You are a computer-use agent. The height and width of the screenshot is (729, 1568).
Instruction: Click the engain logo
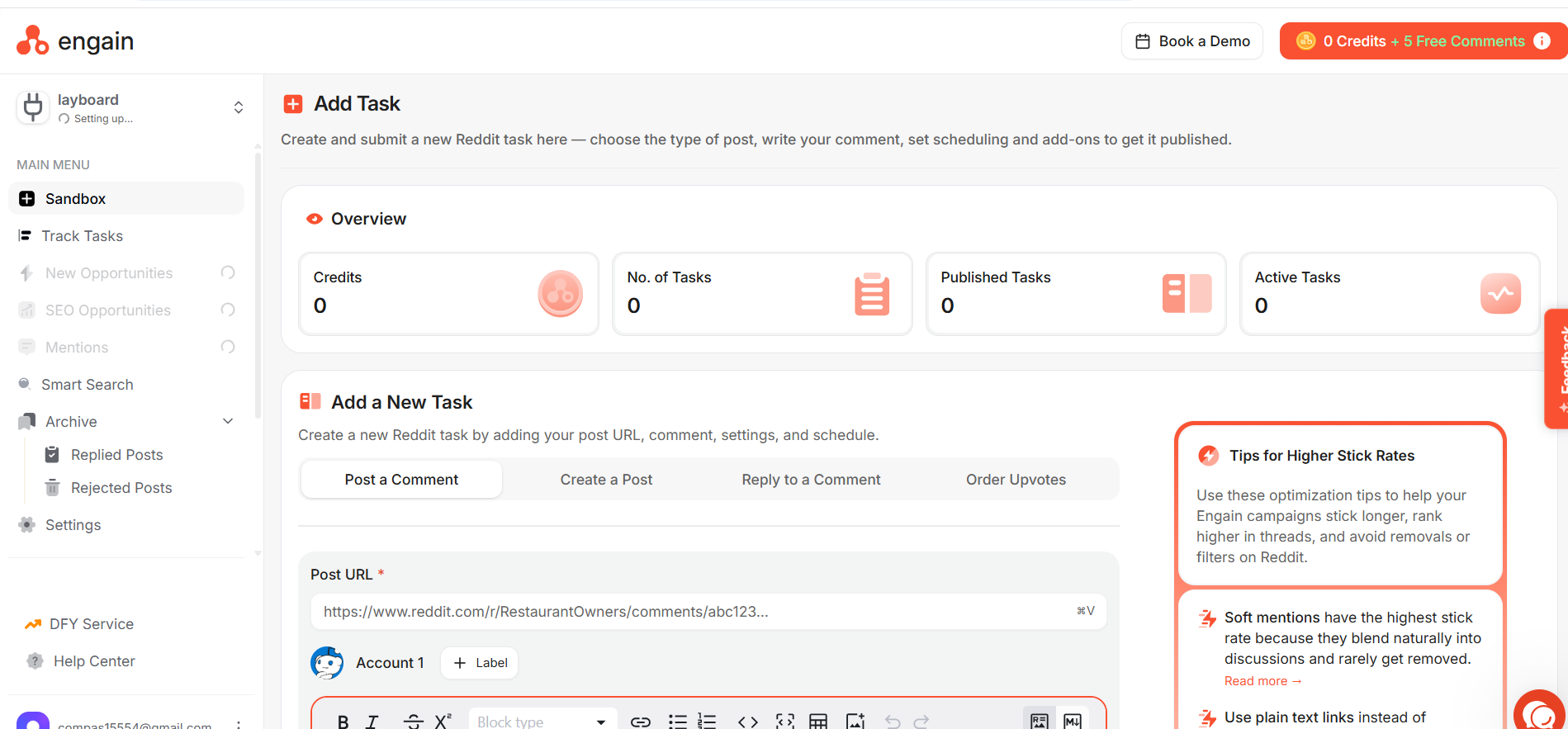tap(75, 40)
